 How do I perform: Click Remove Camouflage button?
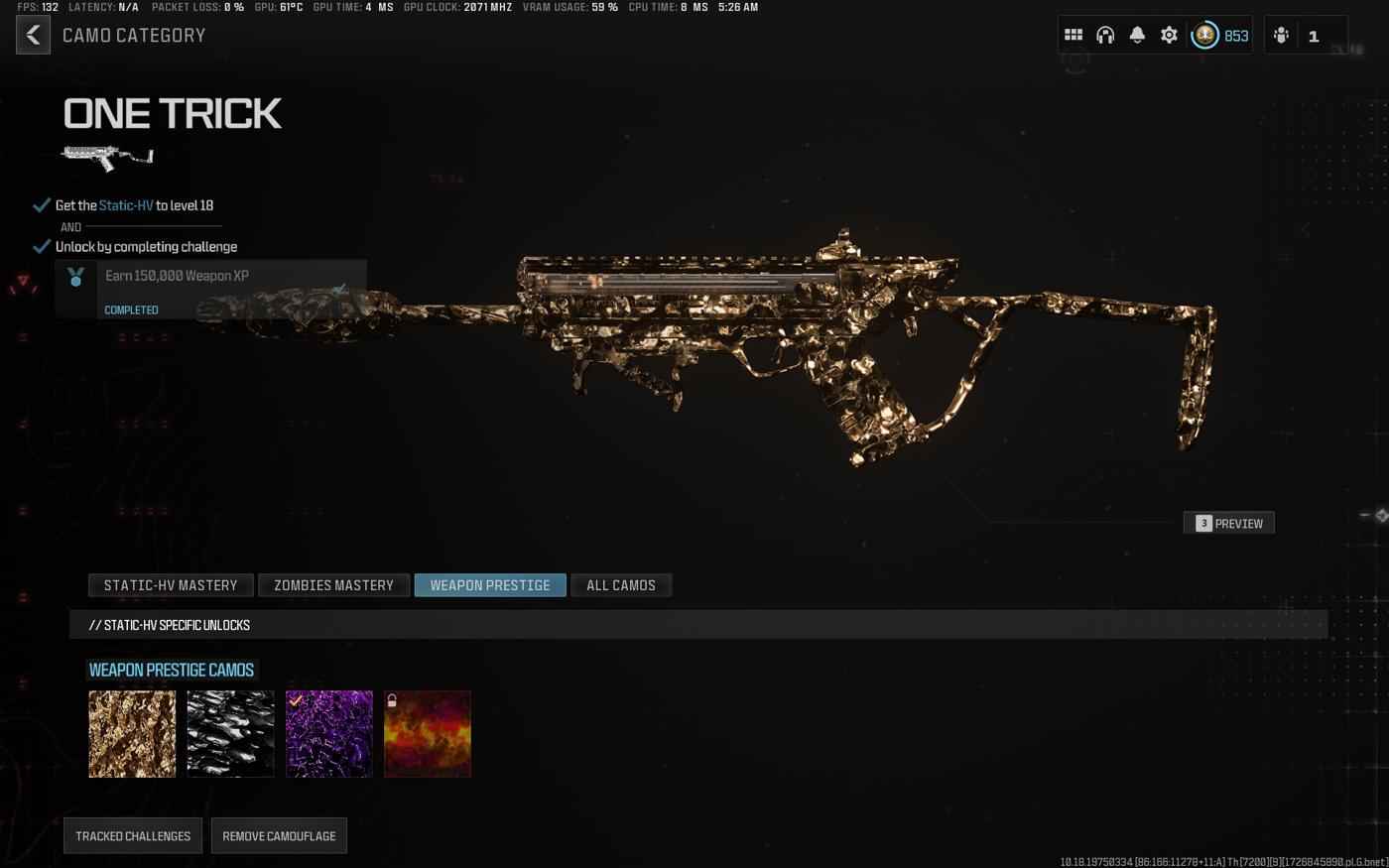tap(279, 836)
